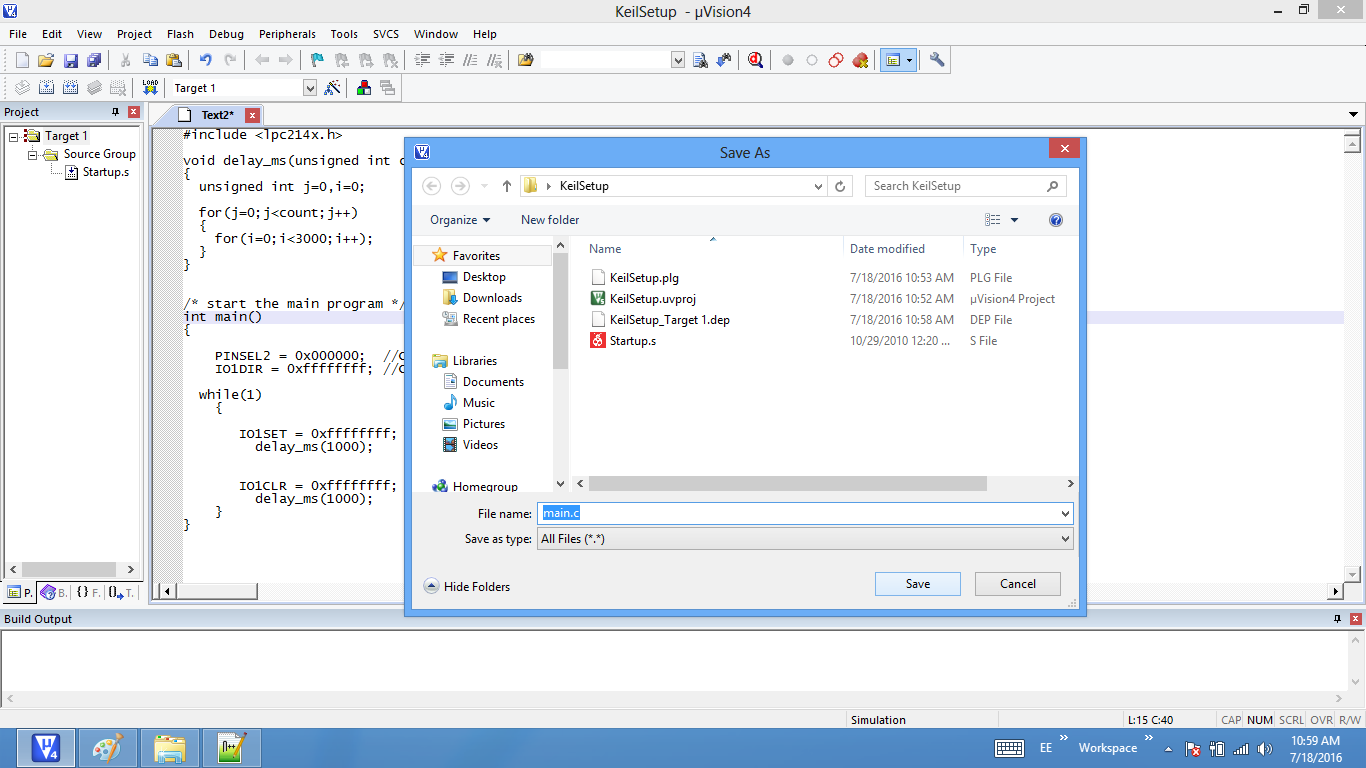Click the Search KeilSetup field

pyautogui.click(x=966, y=186)
